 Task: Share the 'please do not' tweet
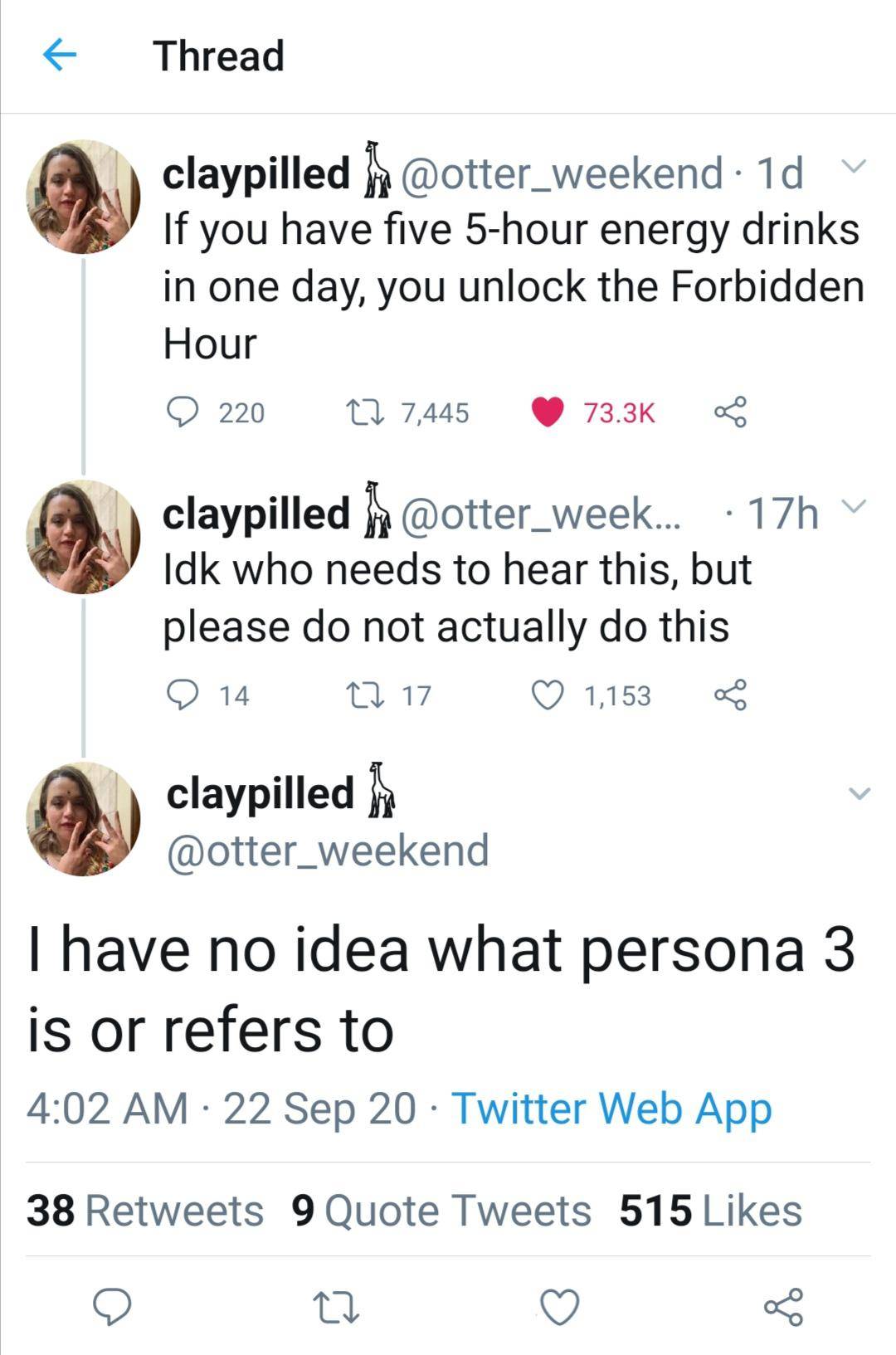click(730, 695)
